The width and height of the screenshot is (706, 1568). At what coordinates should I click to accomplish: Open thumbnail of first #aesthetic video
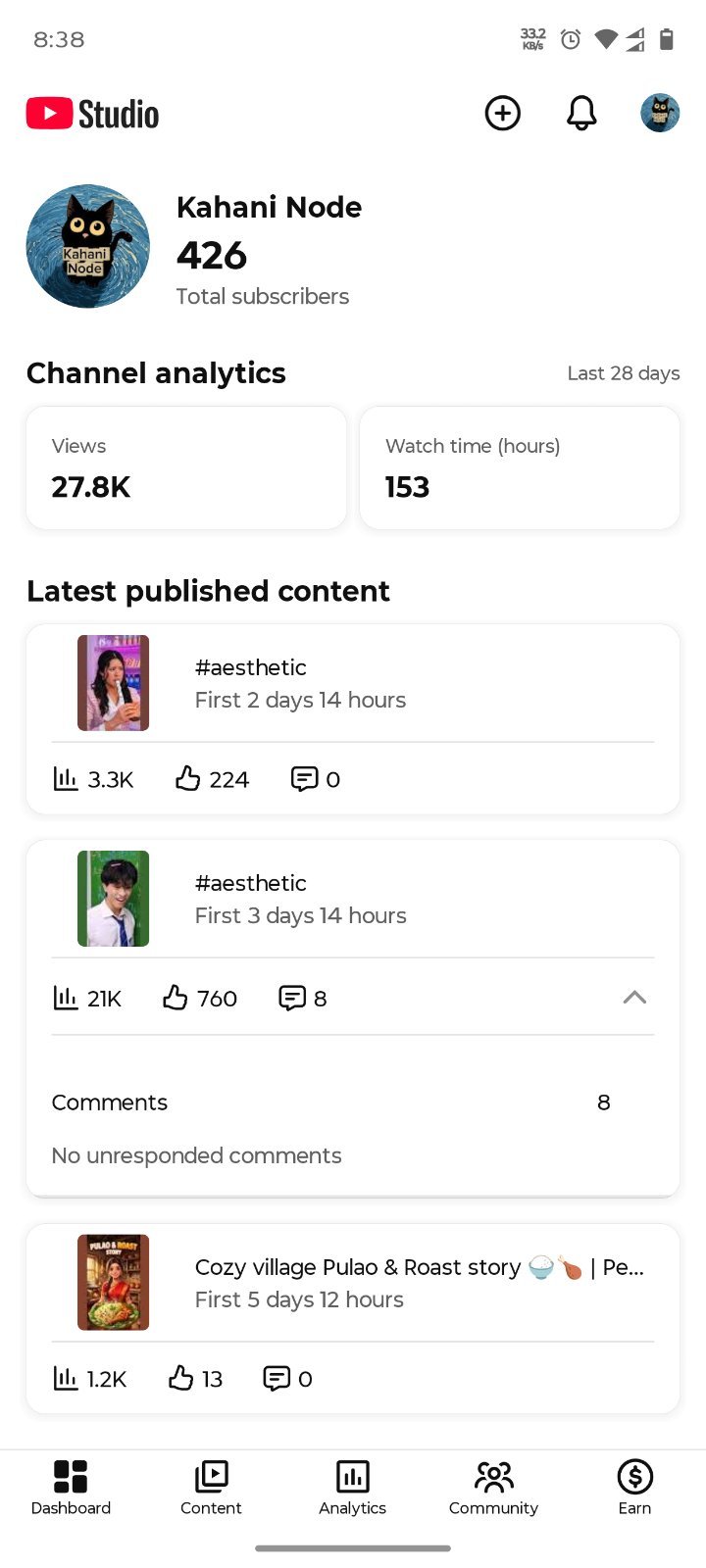[x=114, y=683]
